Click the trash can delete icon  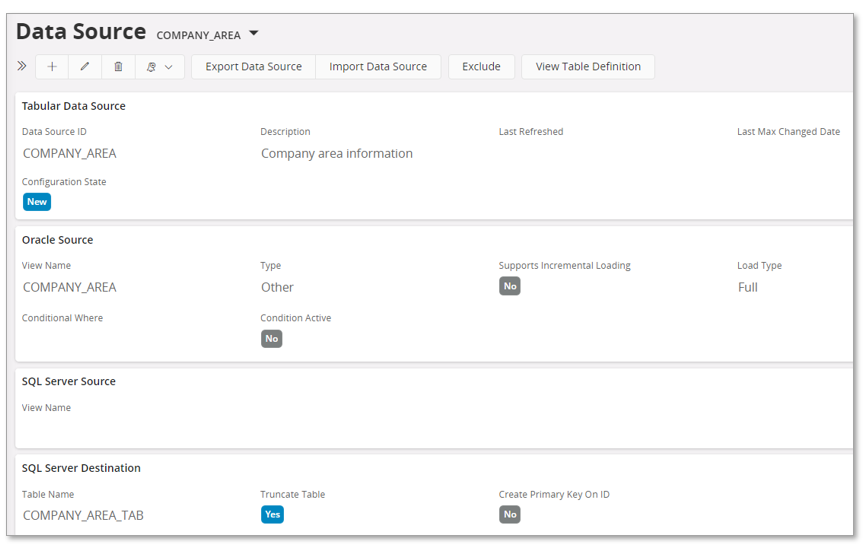(x=118, y=67)
